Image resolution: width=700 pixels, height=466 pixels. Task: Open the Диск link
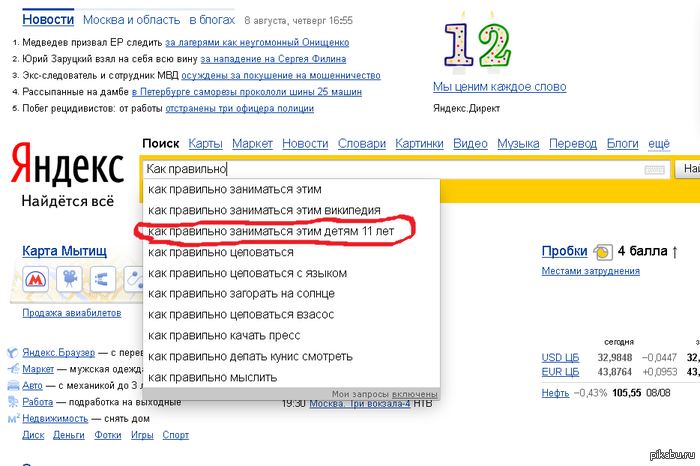tap(33, 435)
